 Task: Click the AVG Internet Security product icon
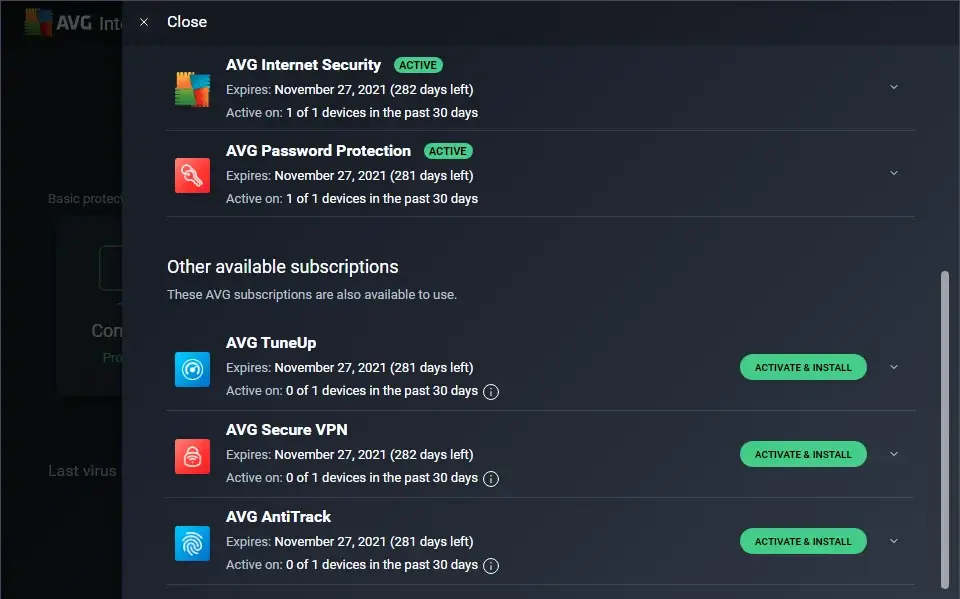pyautogui.click(x=192, y=87)
